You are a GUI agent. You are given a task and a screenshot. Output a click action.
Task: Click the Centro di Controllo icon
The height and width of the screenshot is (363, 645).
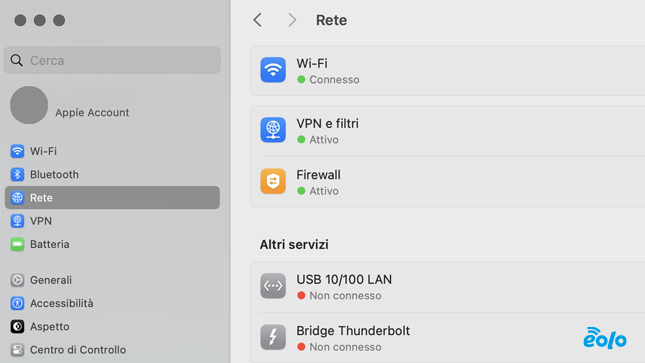[17, 350]
